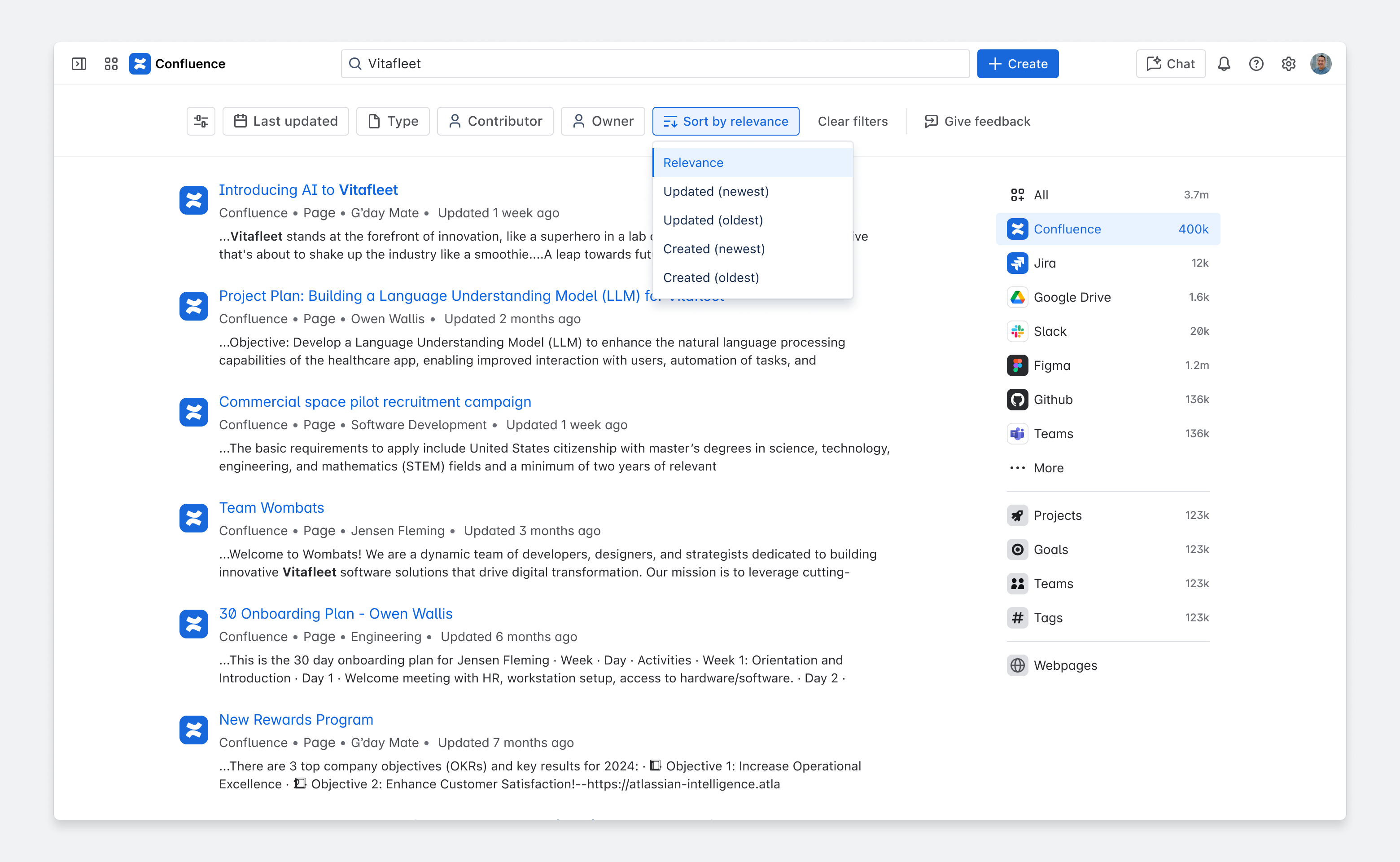Open the notifications bell

coord(1223,63)
